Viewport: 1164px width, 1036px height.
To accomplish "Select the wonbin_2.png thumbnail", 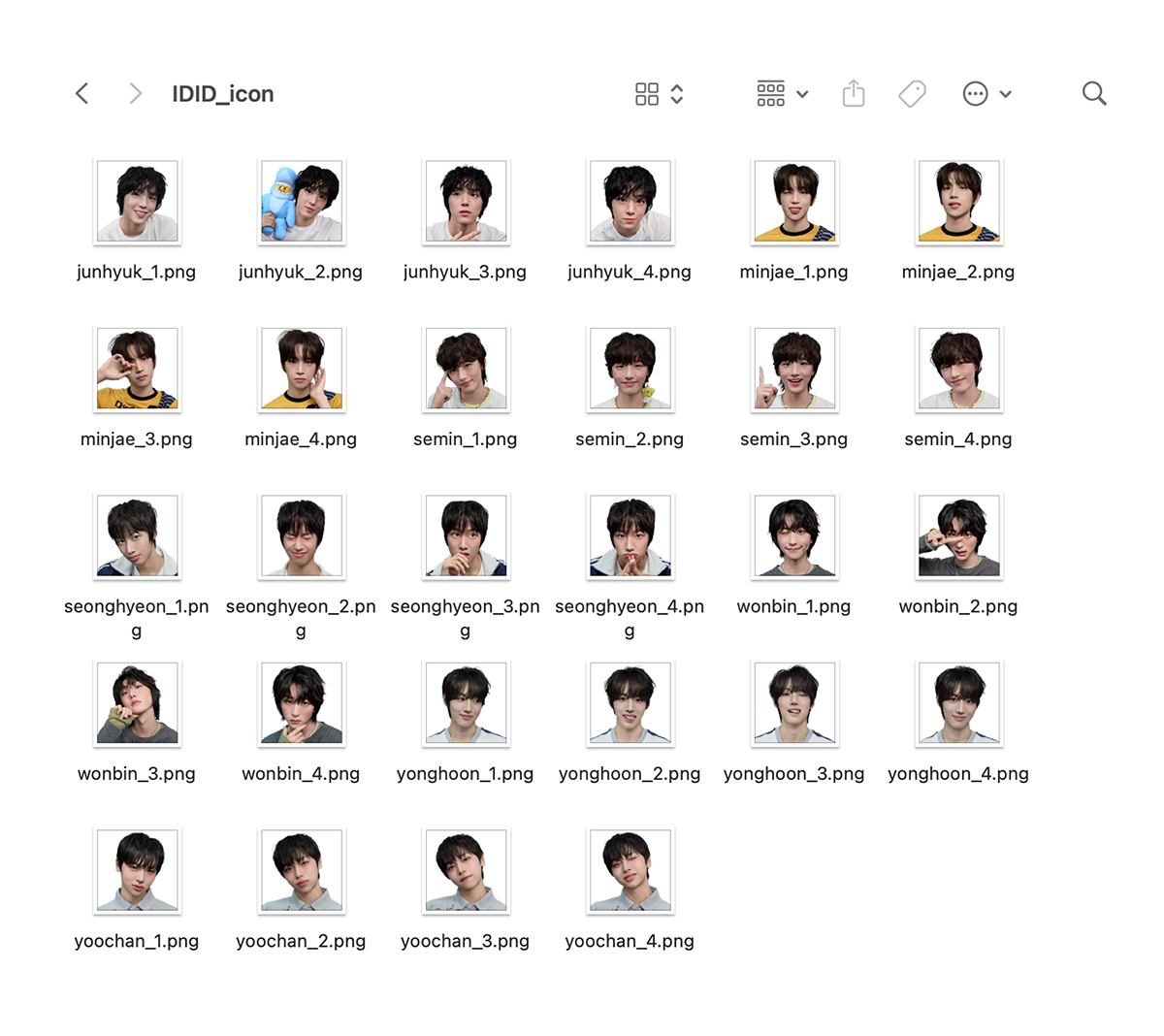I will [x=958, y=536].
